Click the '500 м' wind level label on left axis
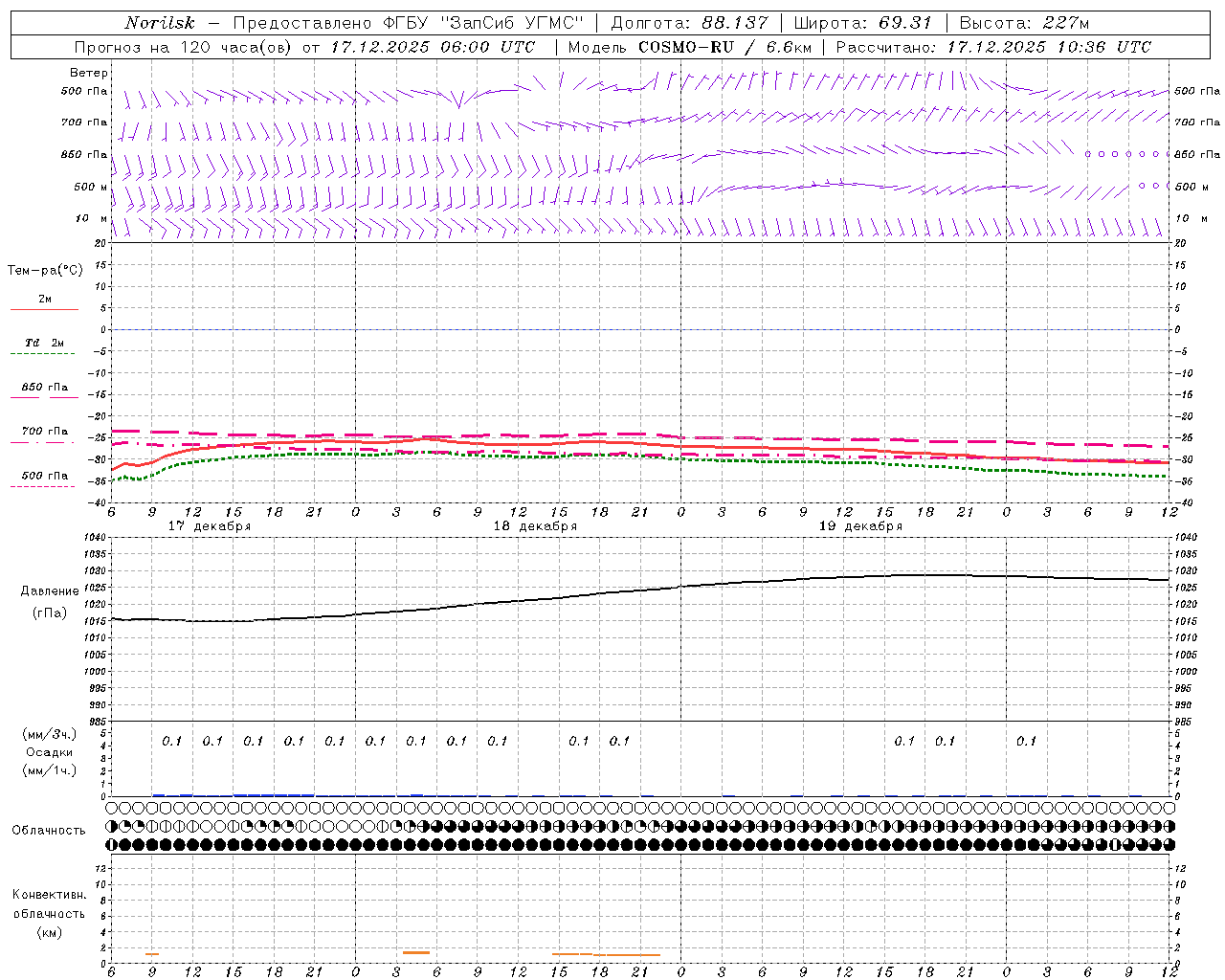 click(91, 187)
